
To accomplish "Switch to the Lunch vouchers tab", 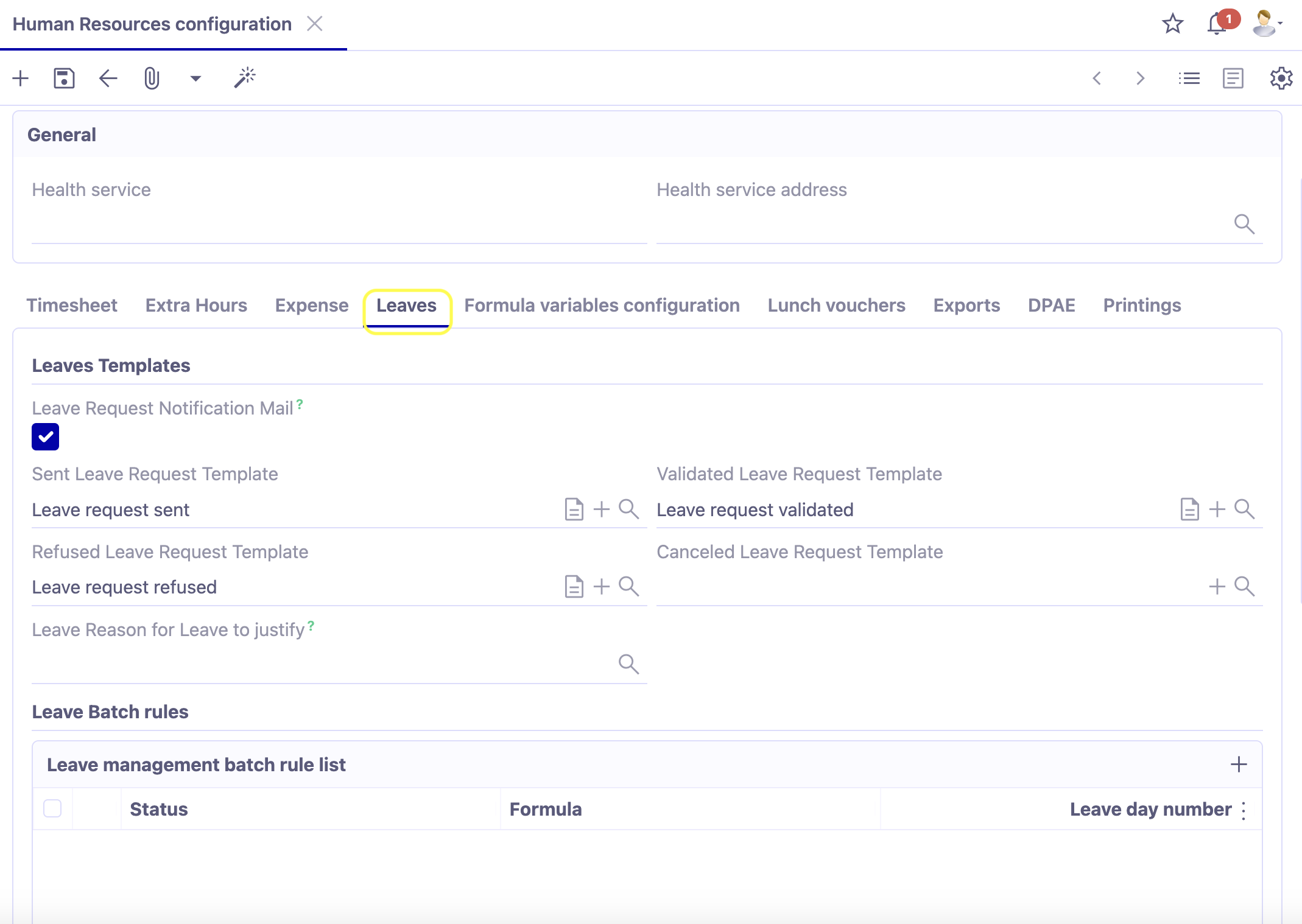I will click(837, 305).
